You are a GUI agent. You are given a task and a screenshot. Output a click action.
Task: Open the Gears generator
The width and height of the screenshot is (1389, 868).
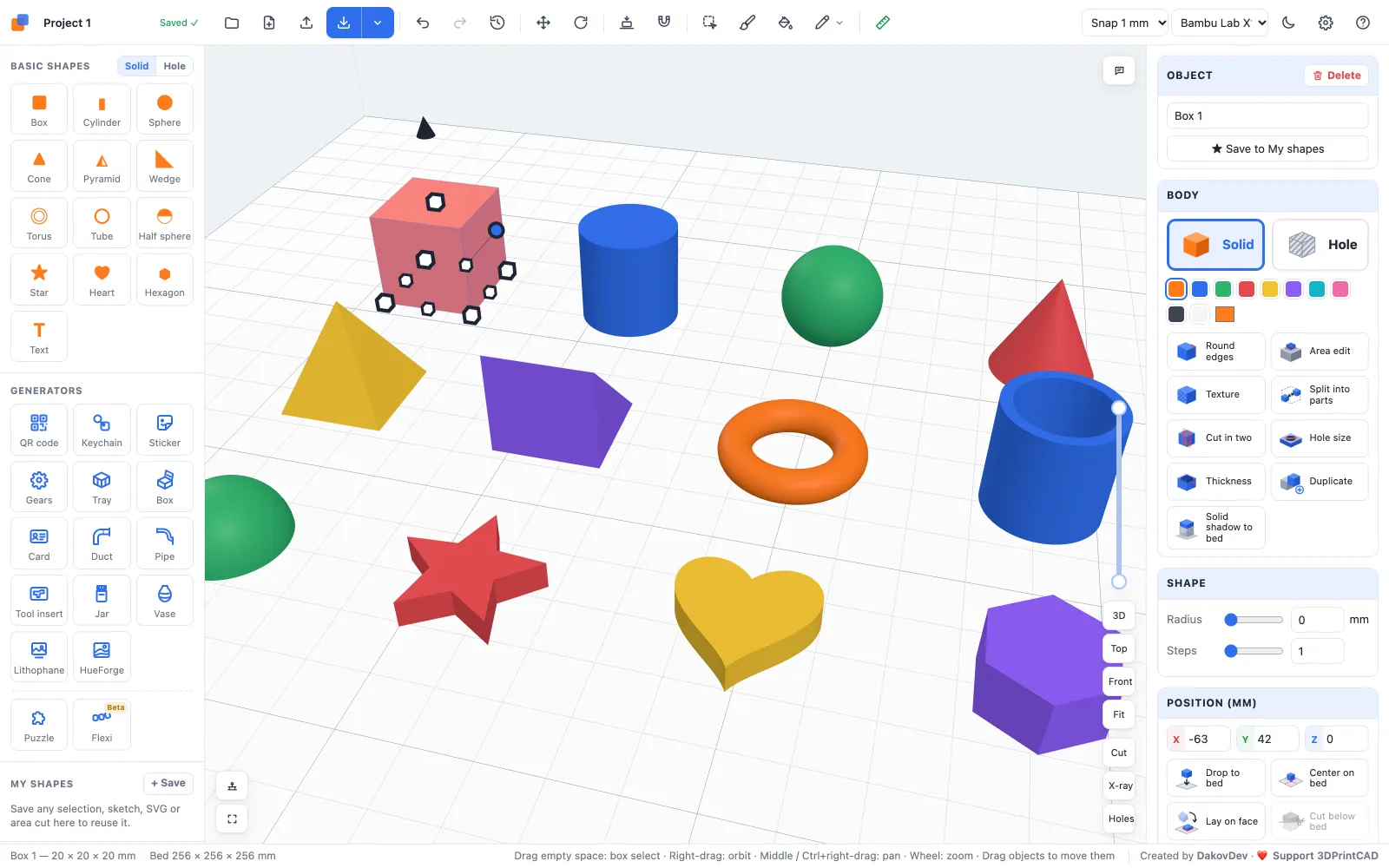point(39,487)
